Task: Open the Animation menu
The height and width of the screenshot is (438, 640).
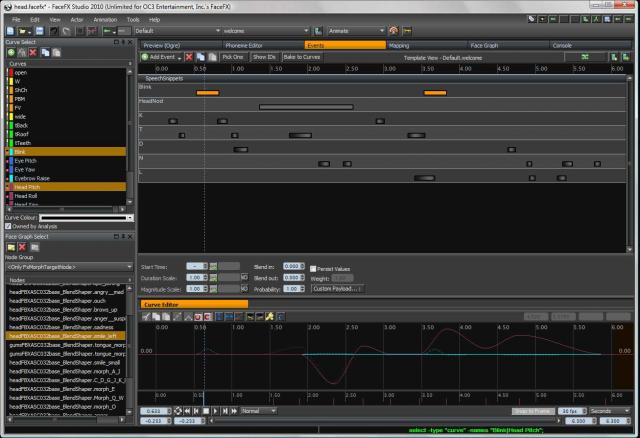Action: pos(105,20)
